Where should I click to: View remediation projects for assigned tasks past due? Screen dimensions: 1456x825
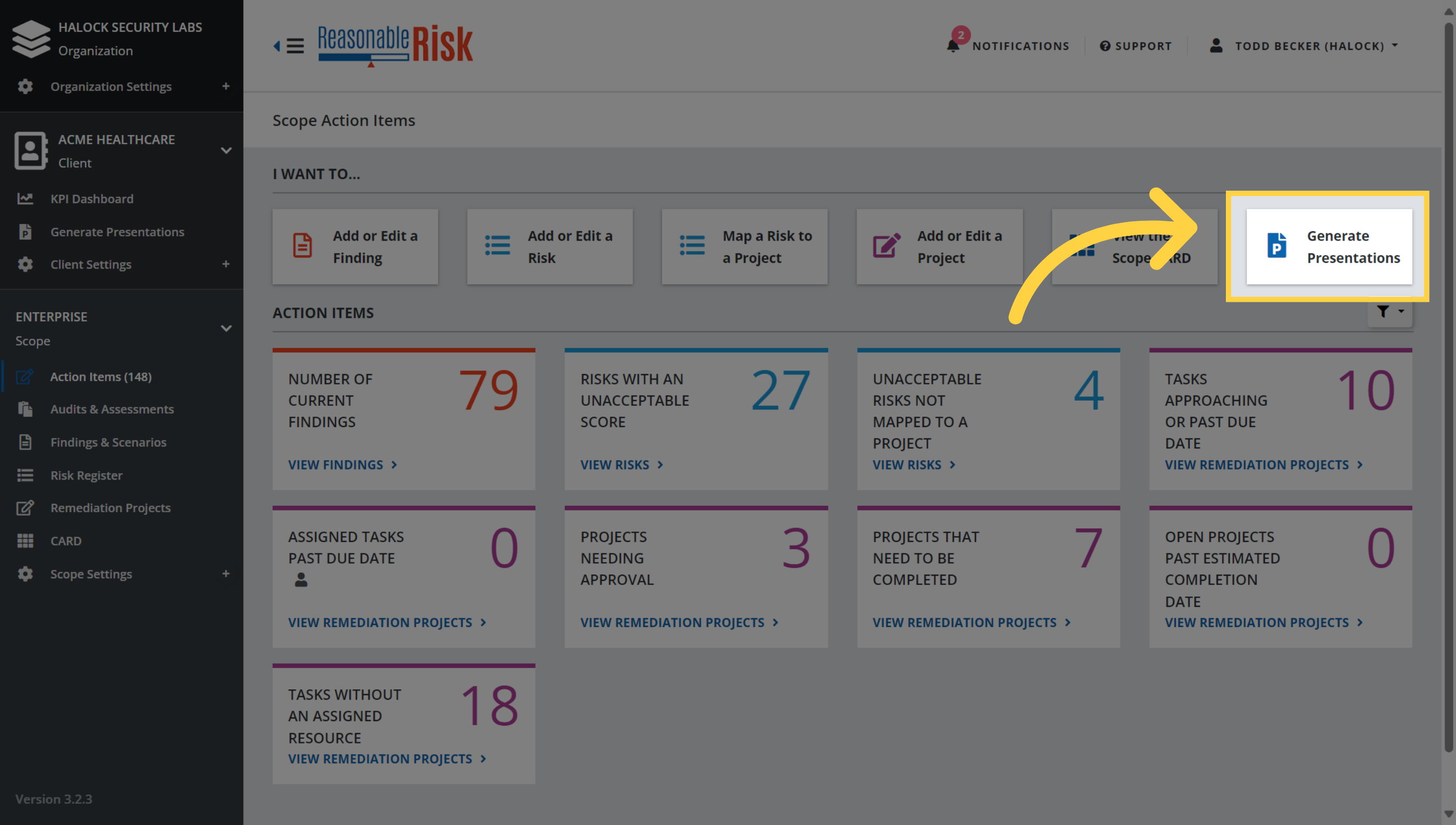[388, 622]
